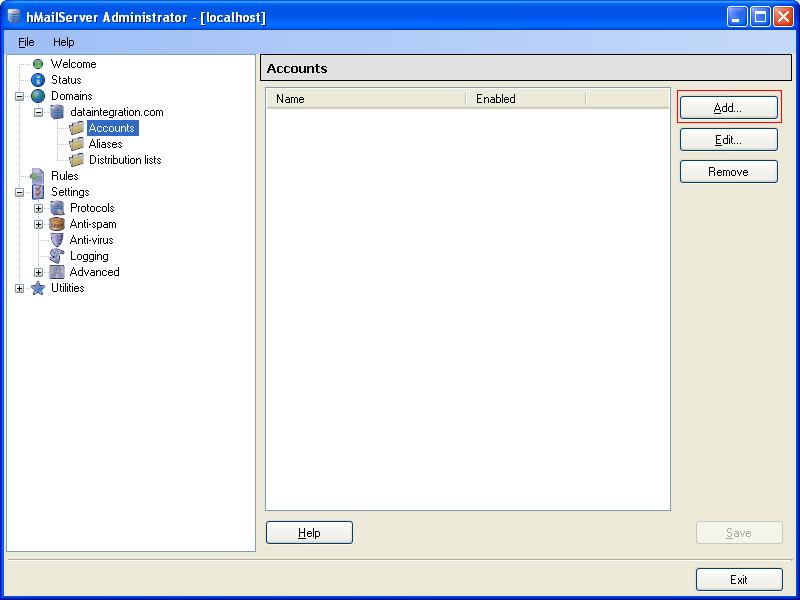Select the Advanced label
The height and width of the screenshot is (600, 800).
(x=94, y=272)
